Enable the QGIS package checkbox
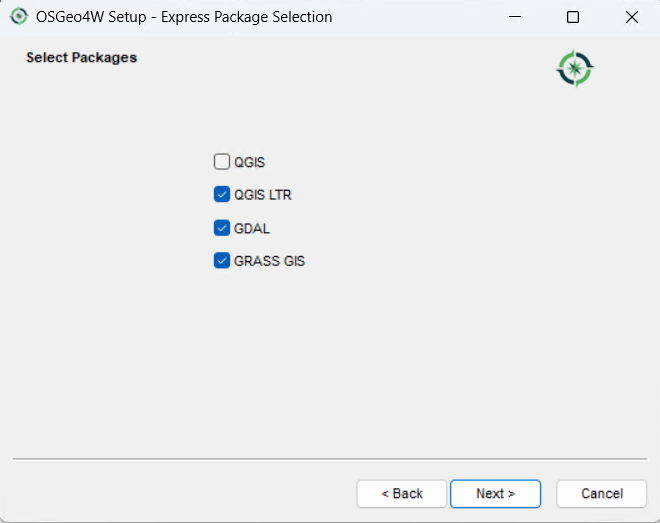This screenshot has width=660, height=523. point(222,162)
